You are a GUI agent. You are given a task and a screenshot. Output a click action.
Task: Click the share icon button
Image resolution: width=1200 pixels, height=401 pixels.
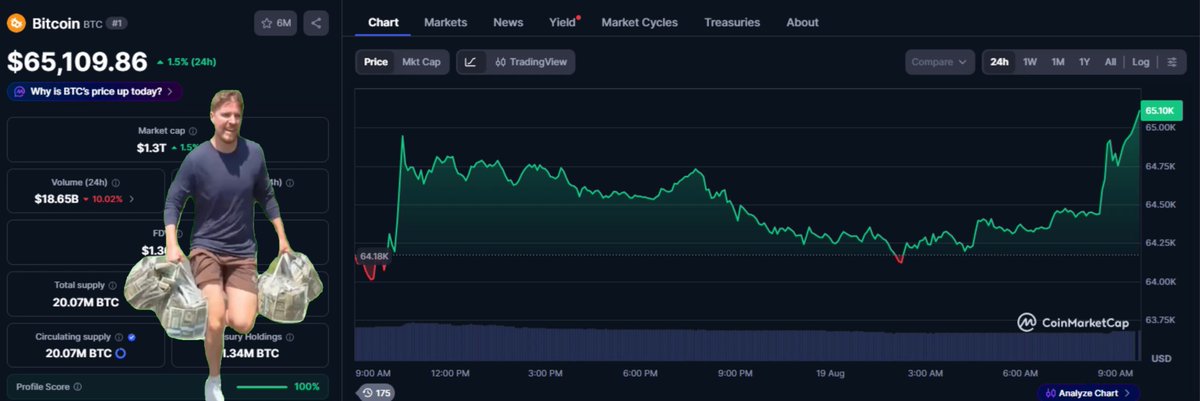[315, 22]
